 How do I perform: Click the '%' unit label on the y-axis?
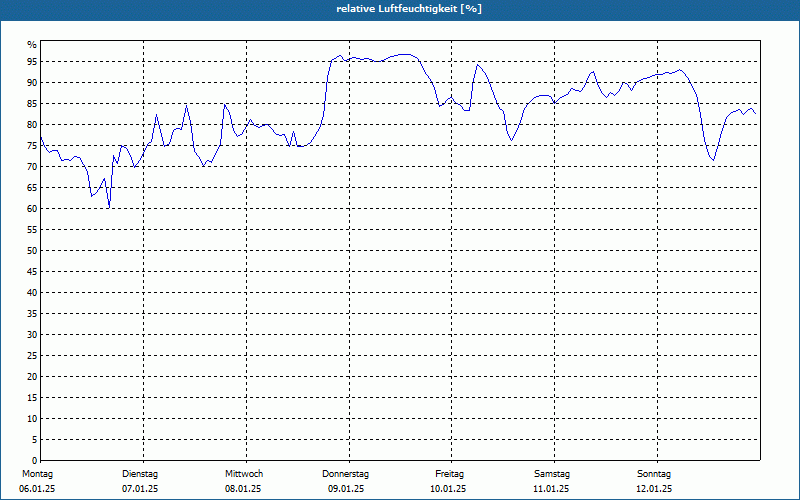[x=32, y=45]
